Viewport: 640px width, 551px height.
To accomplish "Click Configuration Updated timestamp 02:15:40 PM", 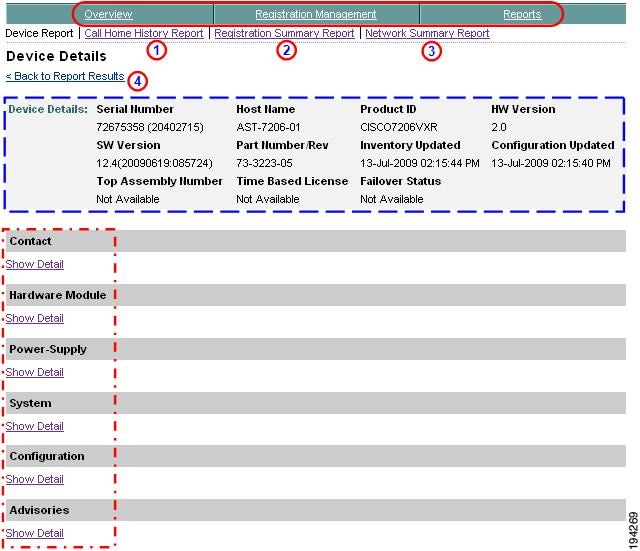I will pyautogui.click(x=551, y=163).
